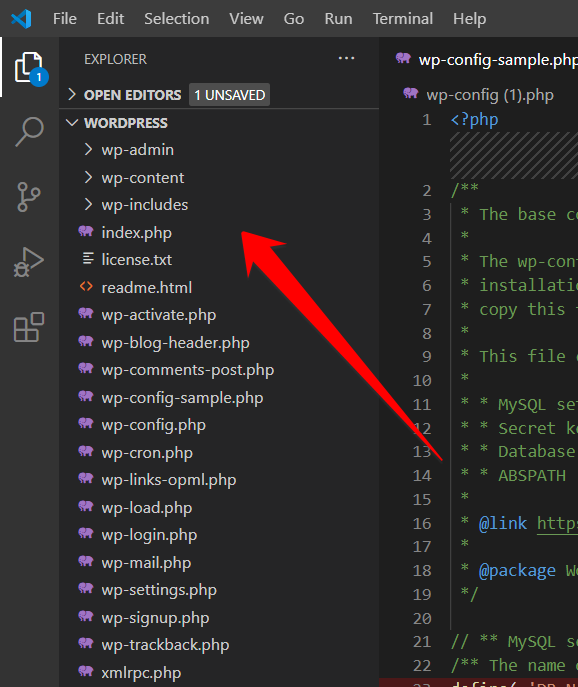Click the elephant icon on the editor tab
Image resolution: width=578 pixels, height=687 pixels.
[x=403, y=58]
